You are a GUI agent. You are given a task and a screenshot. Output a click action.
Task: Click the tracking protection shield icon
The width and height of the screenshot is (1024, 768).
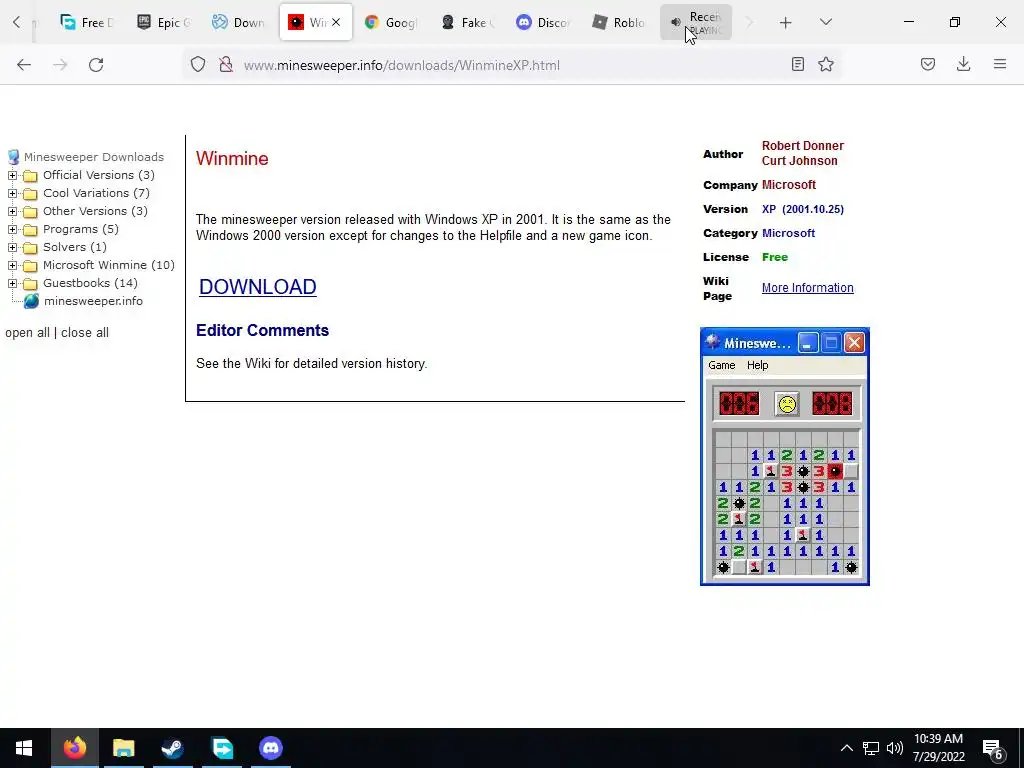point(198,64)
